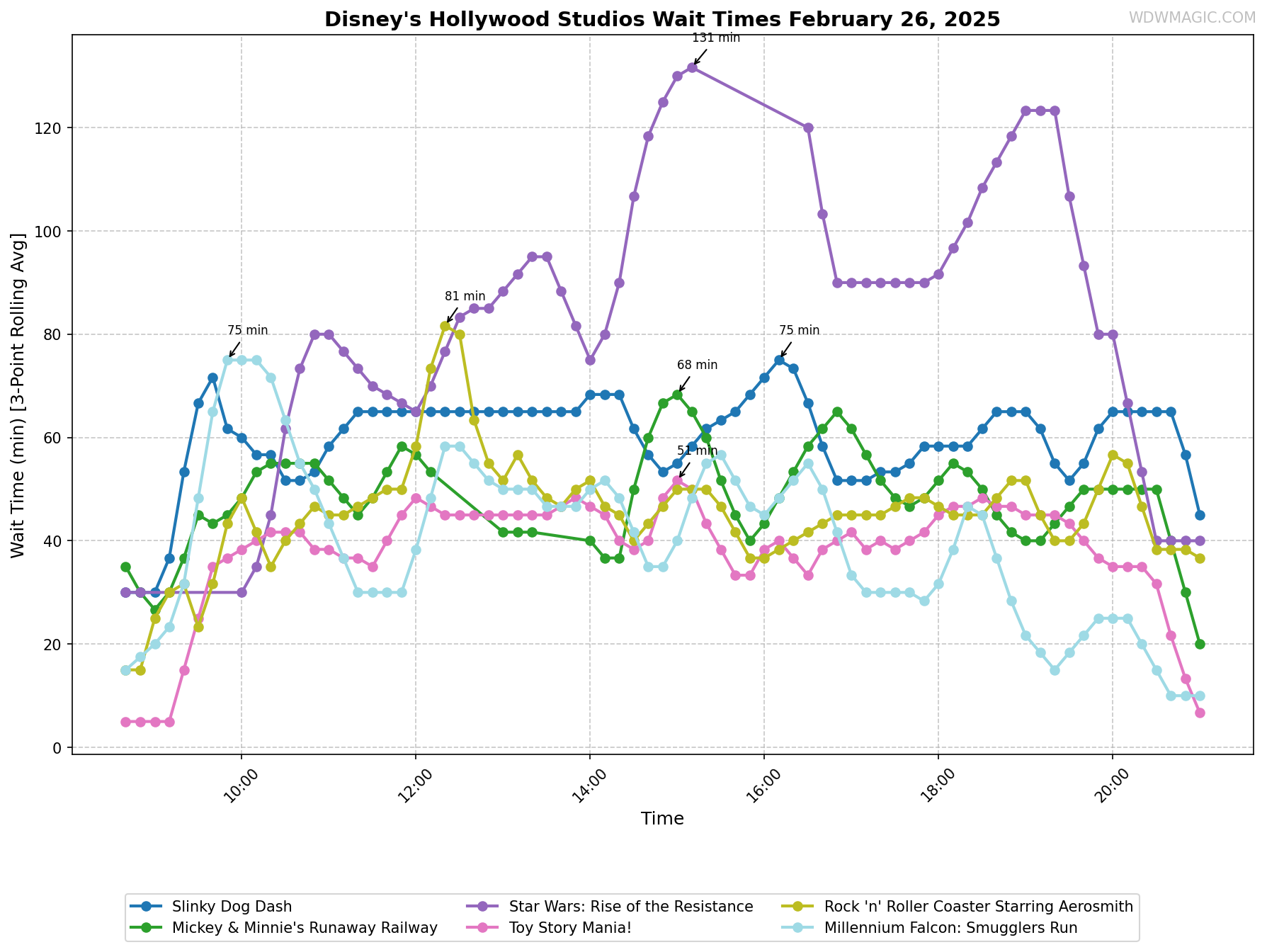Click the 75 min annotation near 10:00
The image size is (1267, 952).
[x=248, y=331]
